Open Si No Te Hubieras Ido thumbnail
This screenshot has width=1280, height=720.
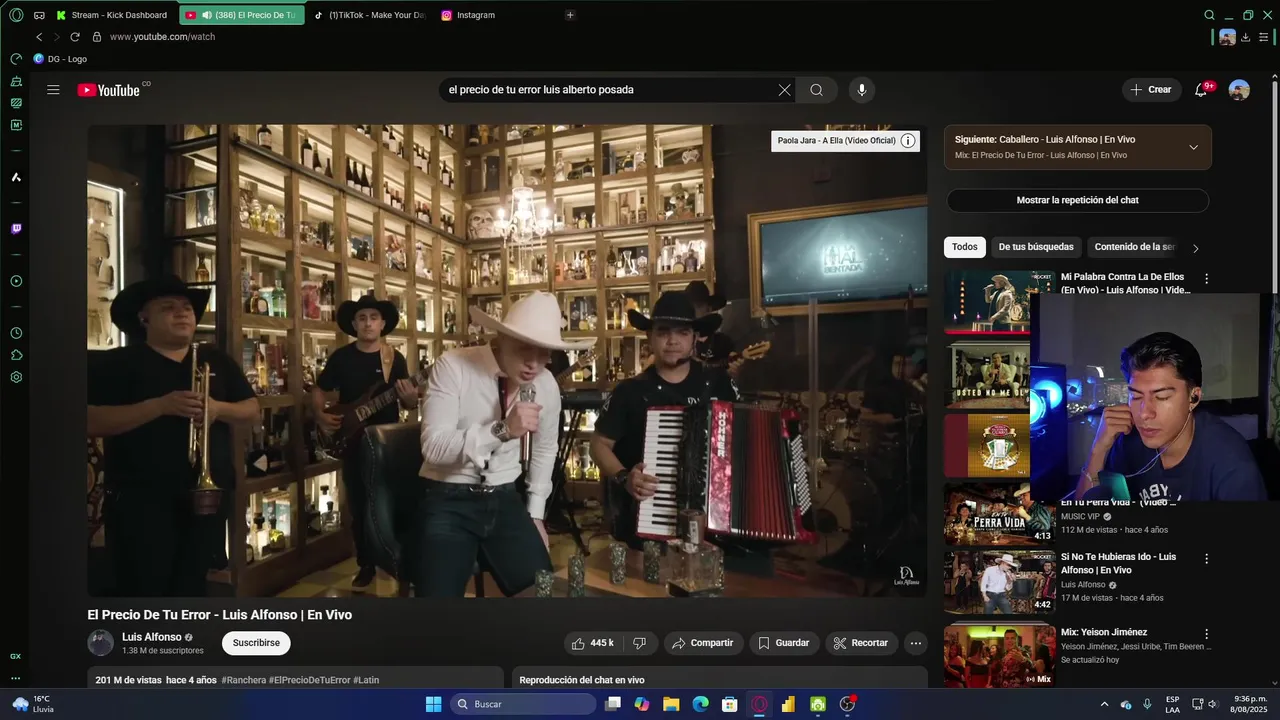pyautogui.click(x=999, y=582)
